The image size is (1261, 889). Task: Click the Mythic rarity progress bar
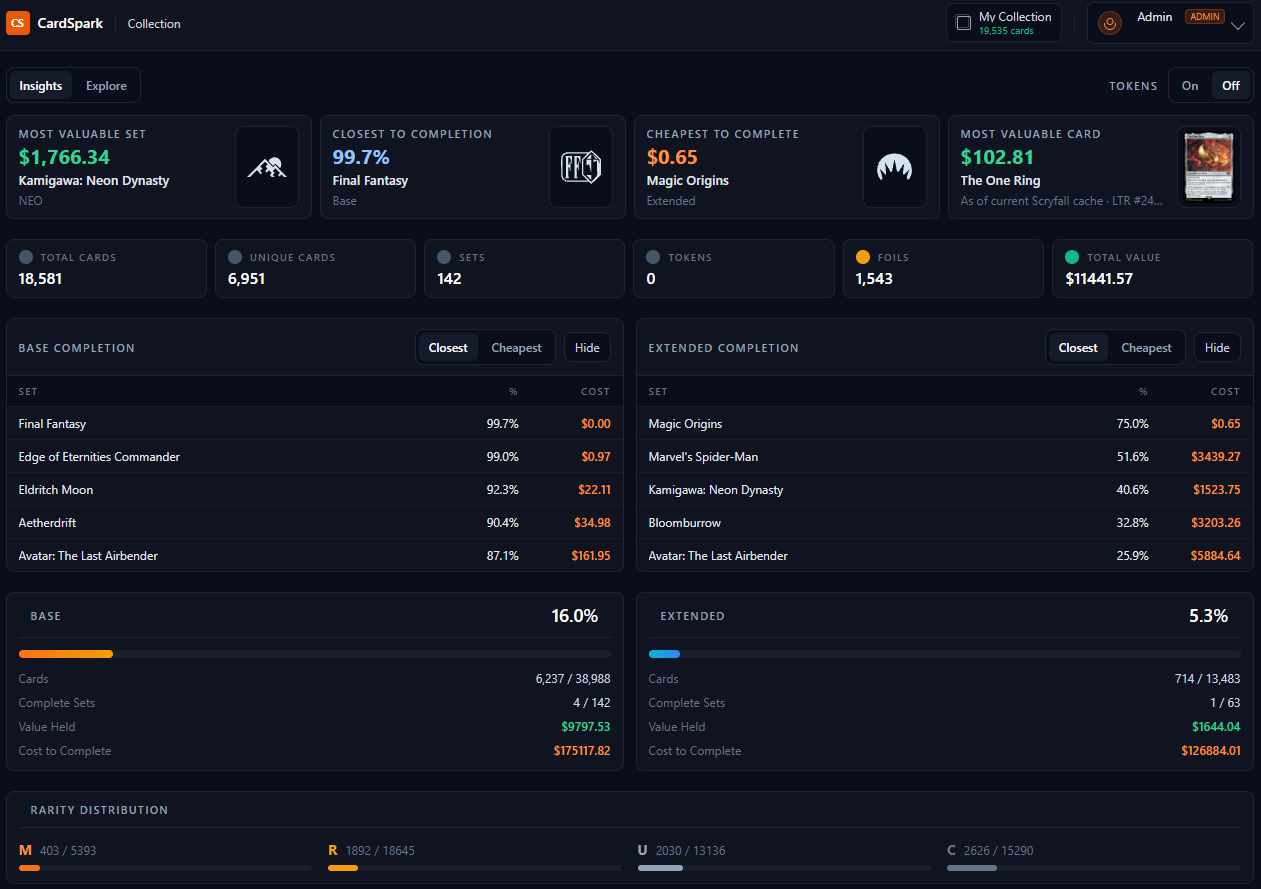pos(165,868)
